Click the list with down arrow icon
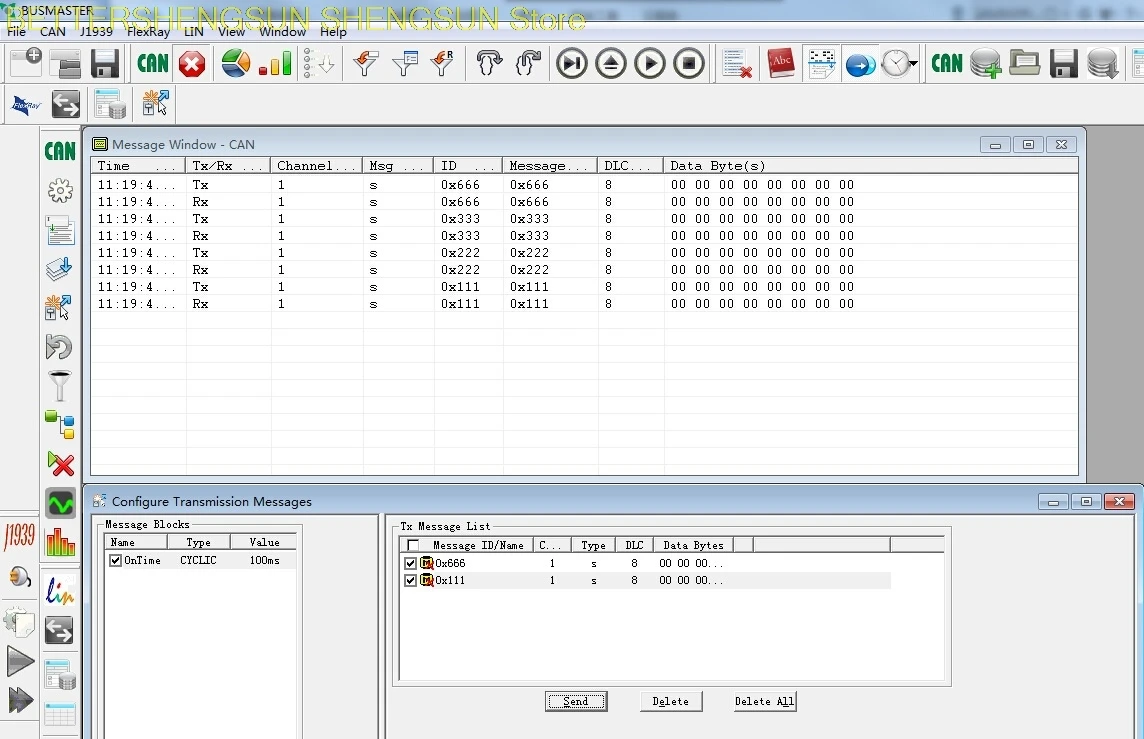1144x739 pixels. point(319,63)
